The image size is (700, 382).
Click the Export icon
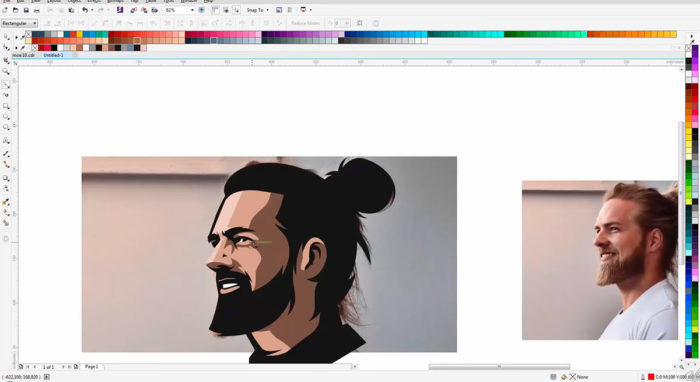point(144,10)
